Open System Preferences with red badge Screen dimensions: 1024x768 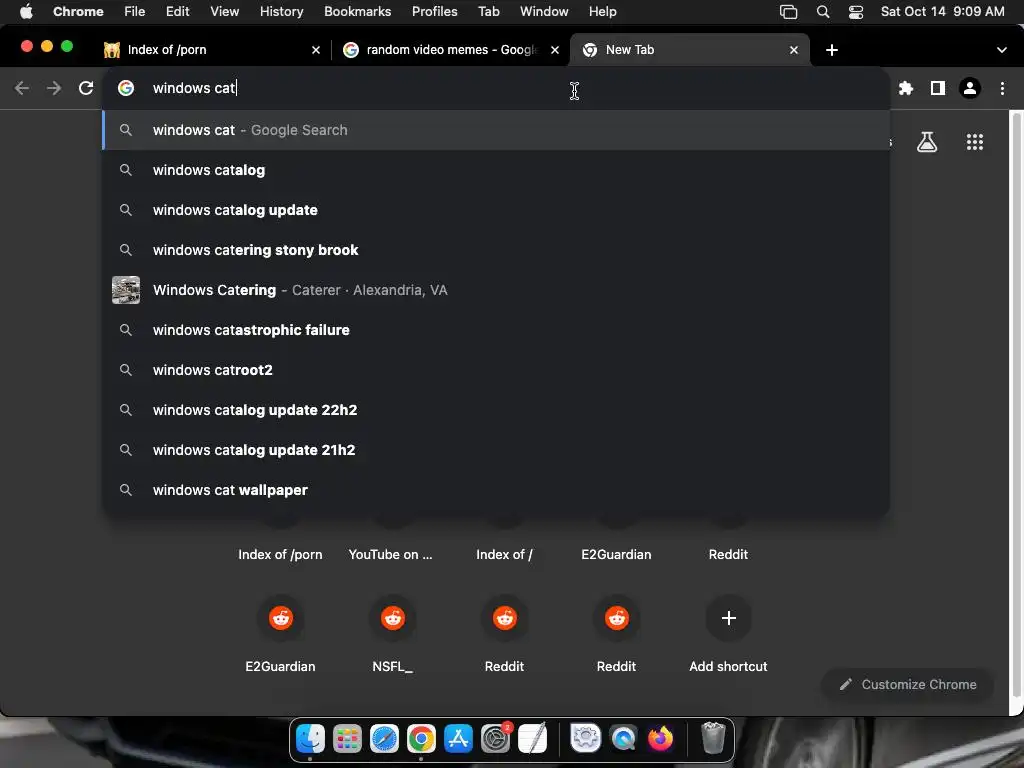pos(496,739)
